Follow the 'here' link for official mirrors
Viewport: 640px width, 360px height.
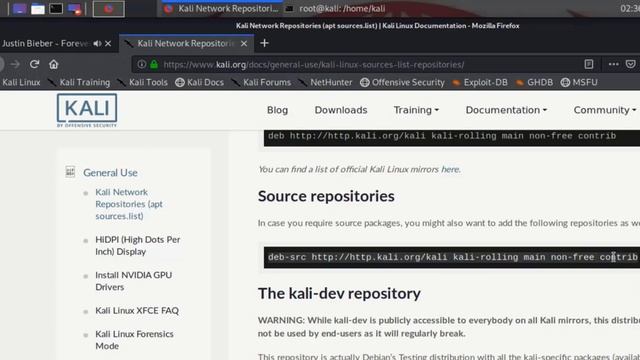coord(450,169)
